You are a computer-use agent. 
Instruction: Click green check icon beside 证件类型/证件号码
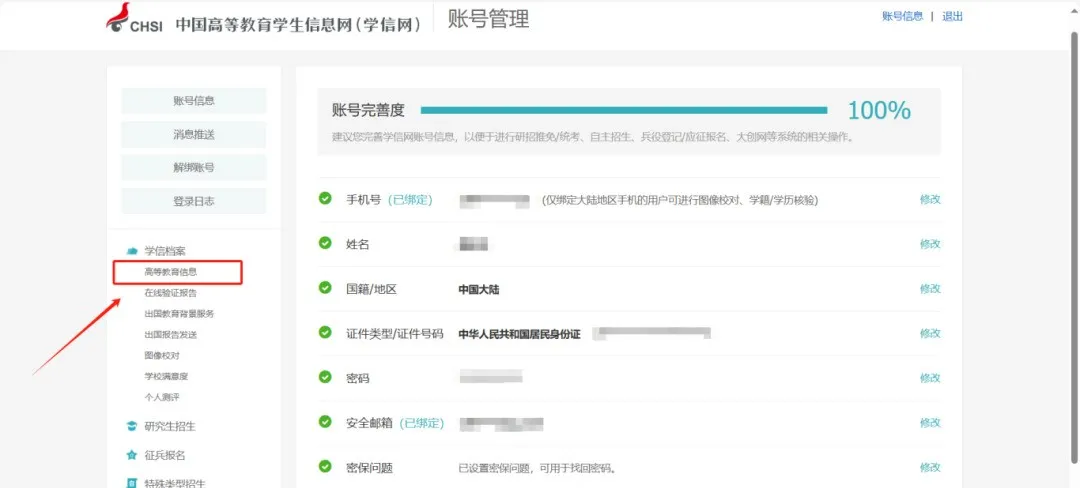click(325, 332)
